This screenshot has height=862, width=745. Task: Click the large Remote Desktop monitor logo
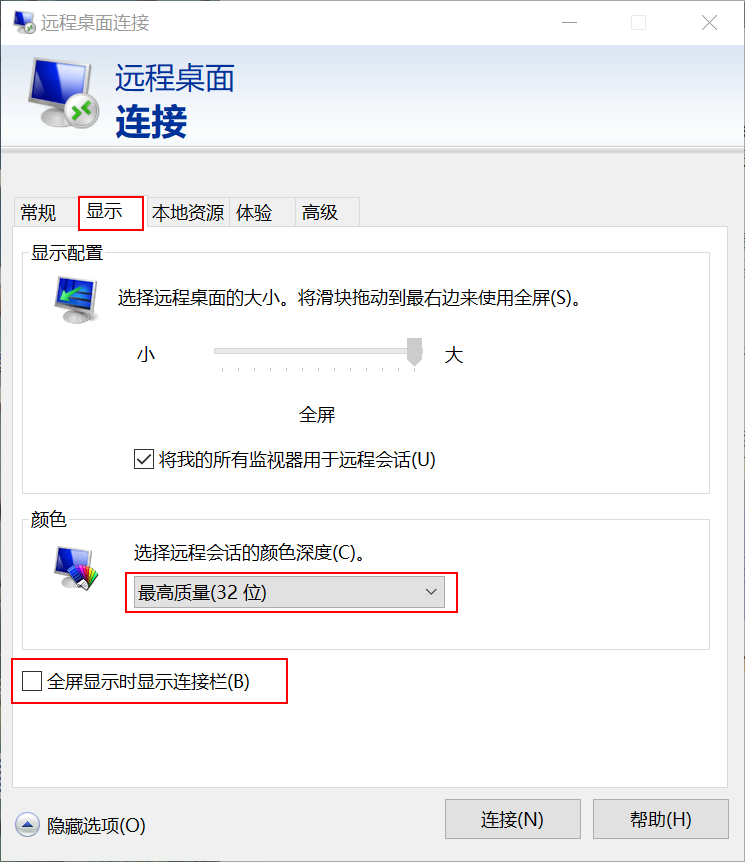coord(64,93)
